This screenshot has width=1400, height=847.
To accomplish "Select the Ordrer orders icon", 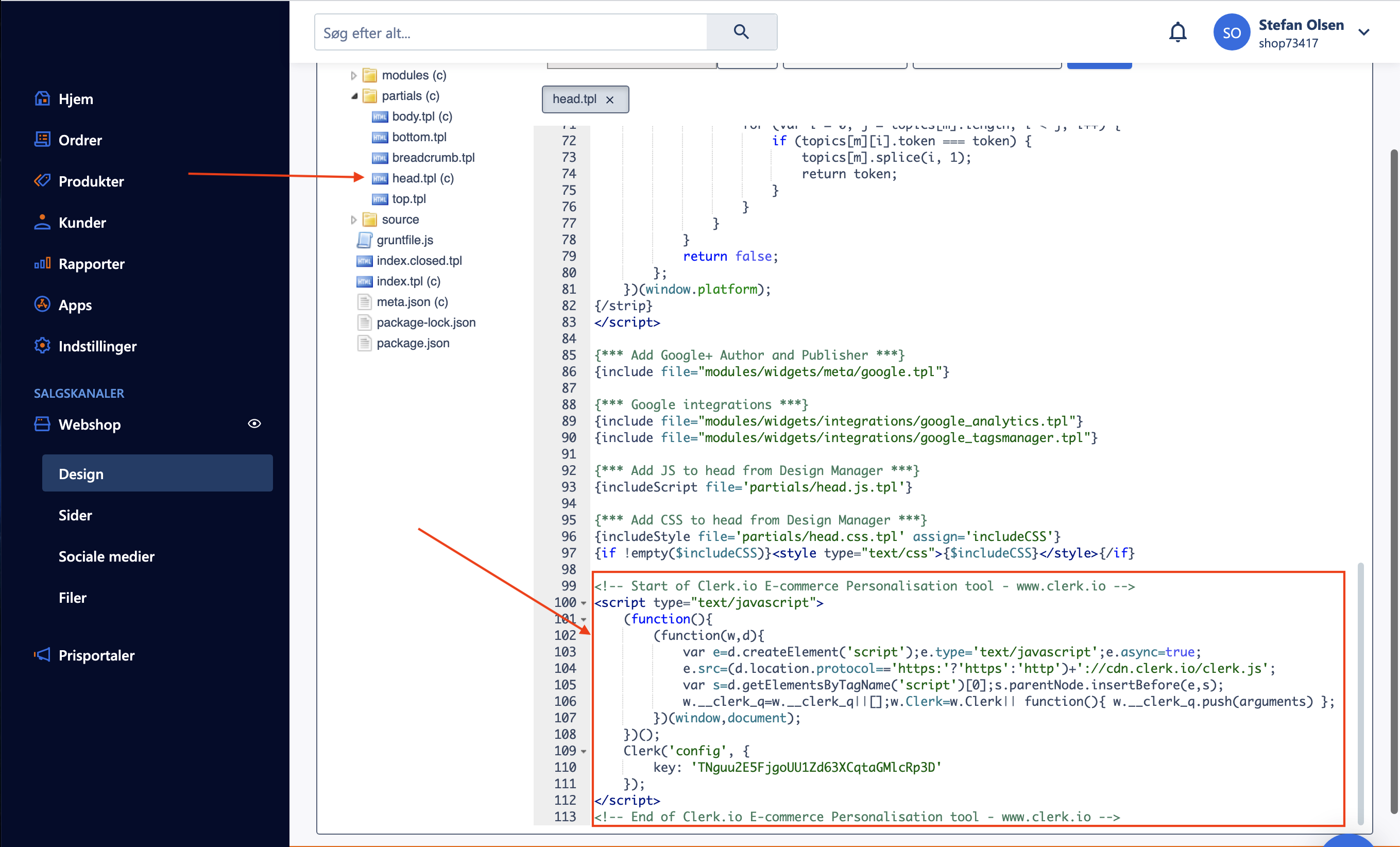I will 42,139.
